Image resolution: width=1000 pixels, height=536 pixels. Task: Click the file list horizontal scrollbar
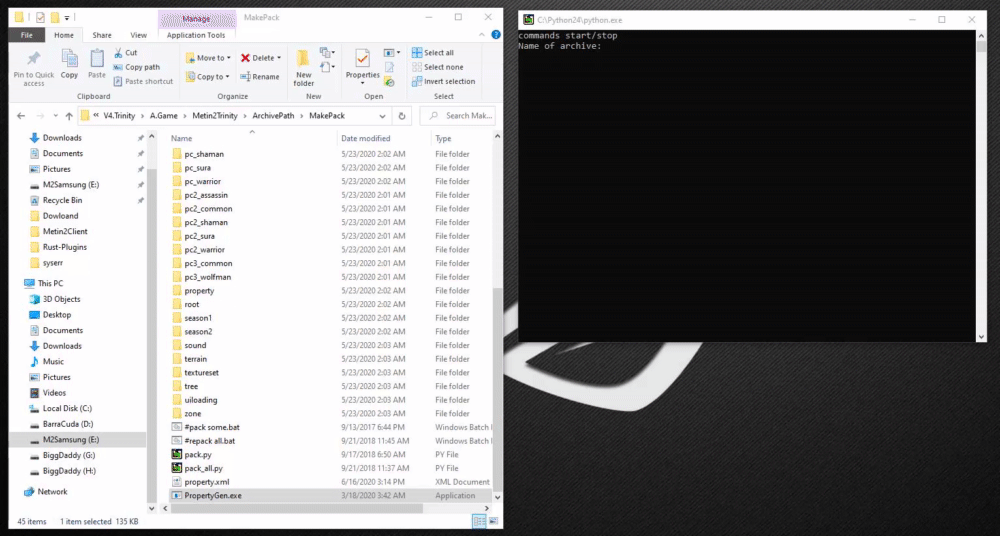point(297,509)
